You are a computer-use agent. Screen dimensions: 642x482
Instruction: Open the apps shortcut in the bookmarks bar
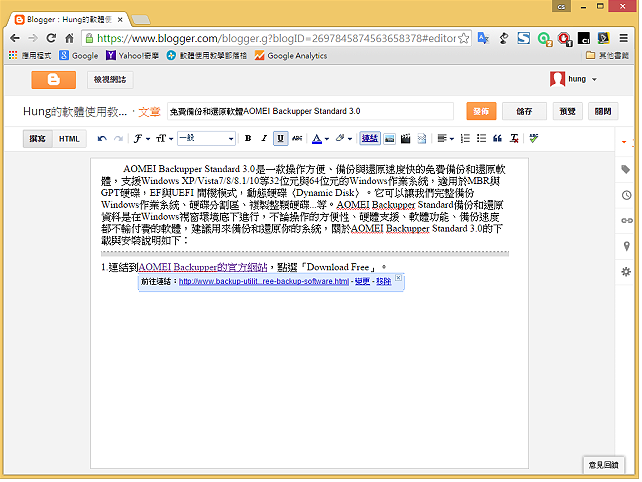(x=30, y=55)
